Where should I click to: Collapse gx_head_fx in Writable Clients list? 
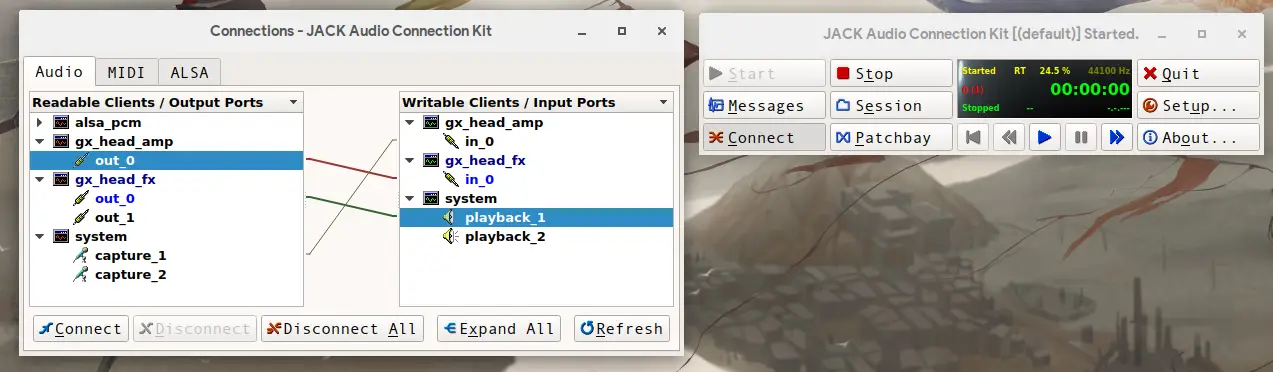coord(409,160)
